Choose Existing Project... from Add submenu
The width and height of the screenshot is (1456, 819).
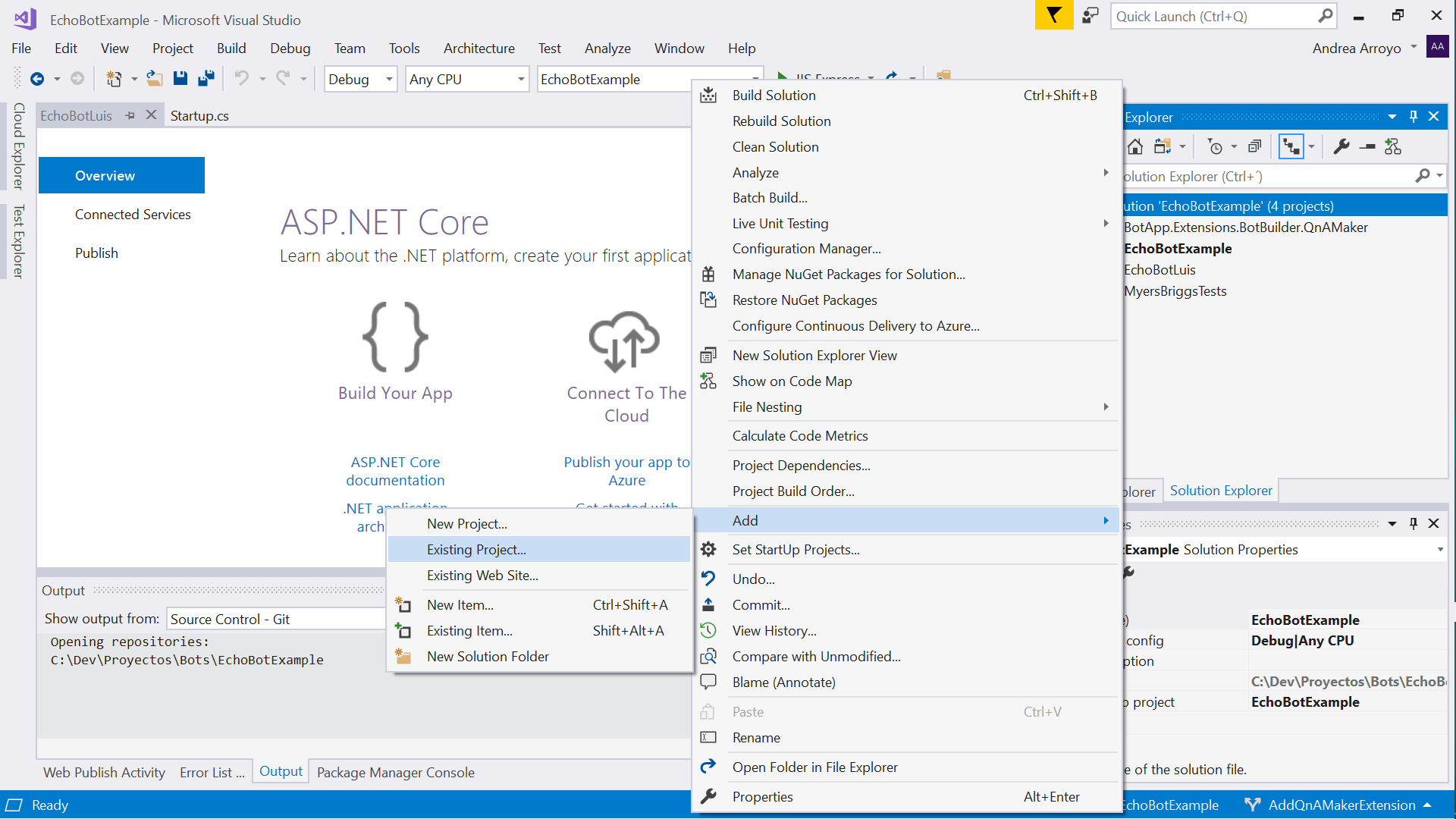pos(539,550)
